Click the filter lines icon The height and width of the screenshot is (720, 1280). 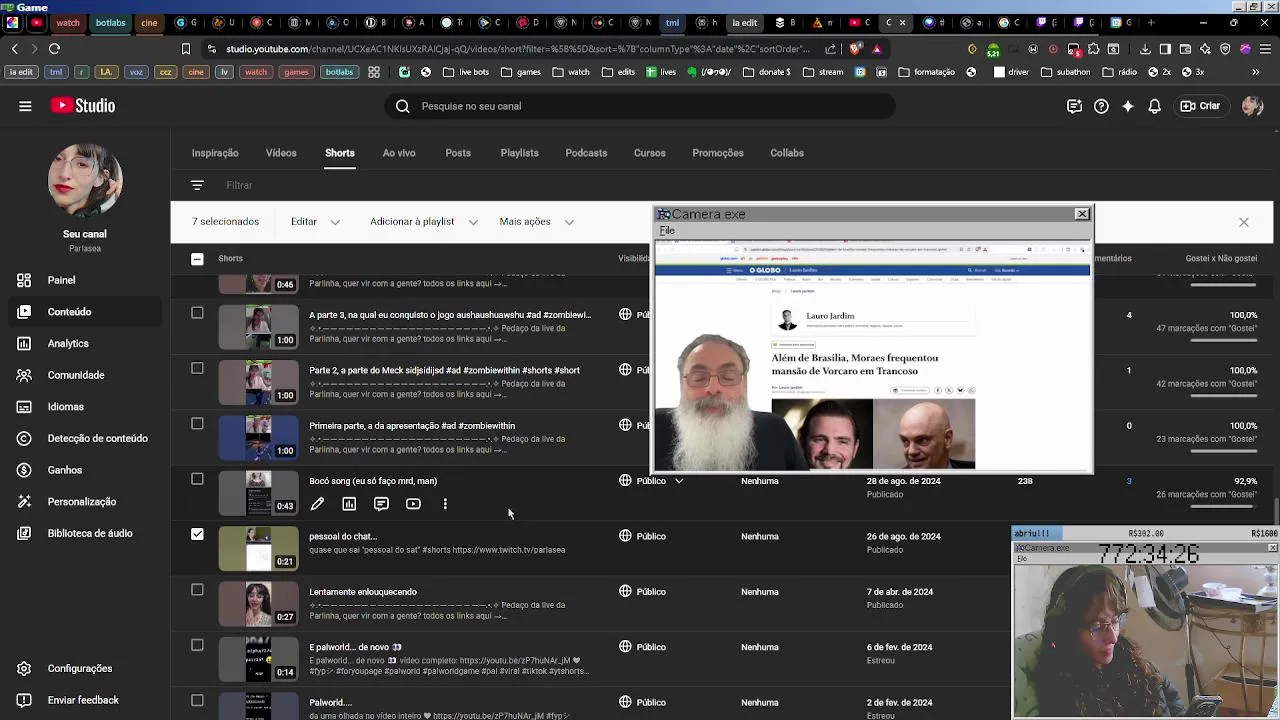coord(197,185)
